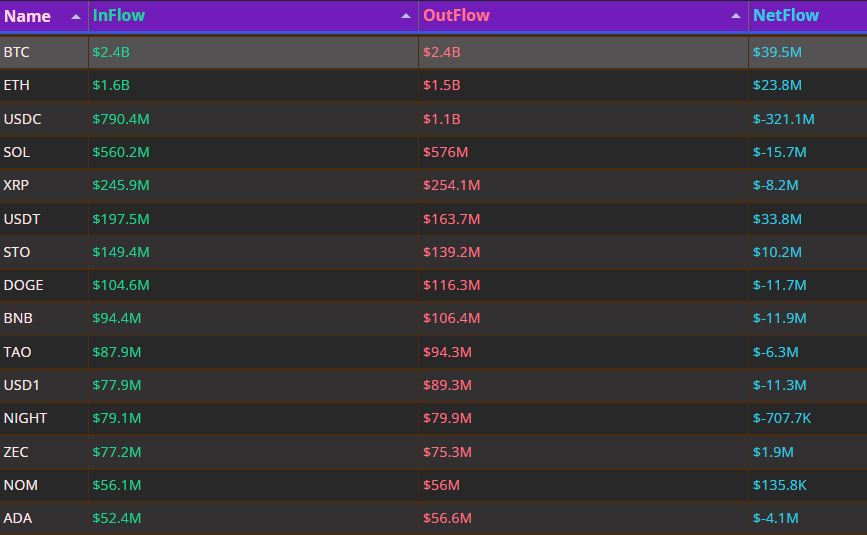
Task: Click SOL in the Name column
Action: pyautogui.click(x=17, y=152)
